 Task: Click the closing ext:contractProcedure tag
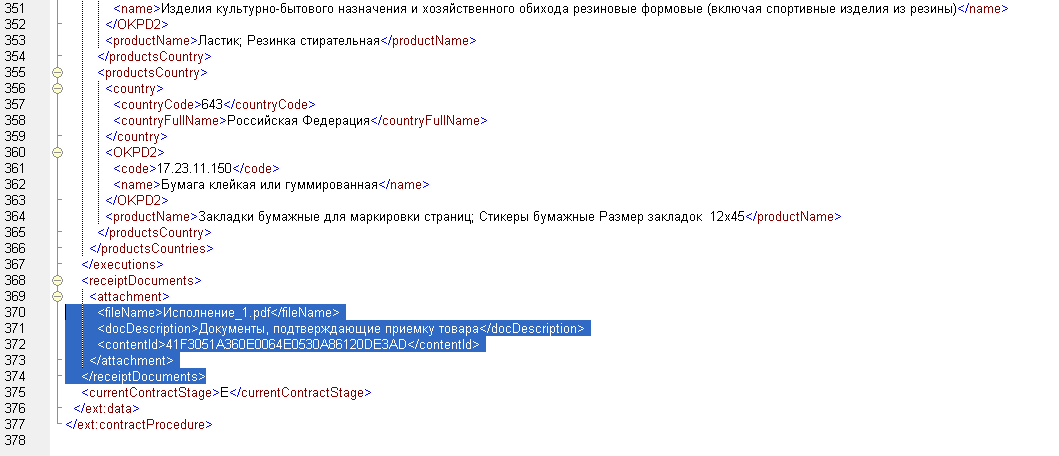(138, 425)
